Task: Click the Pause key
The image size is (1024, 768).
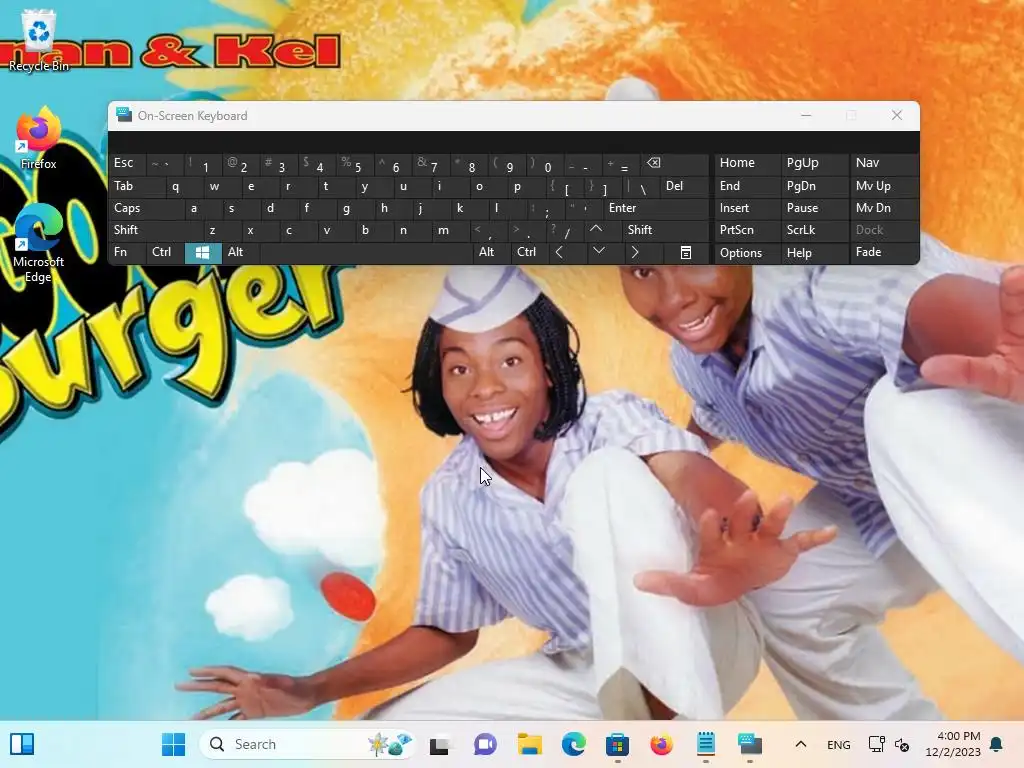Action: [814, 208]
